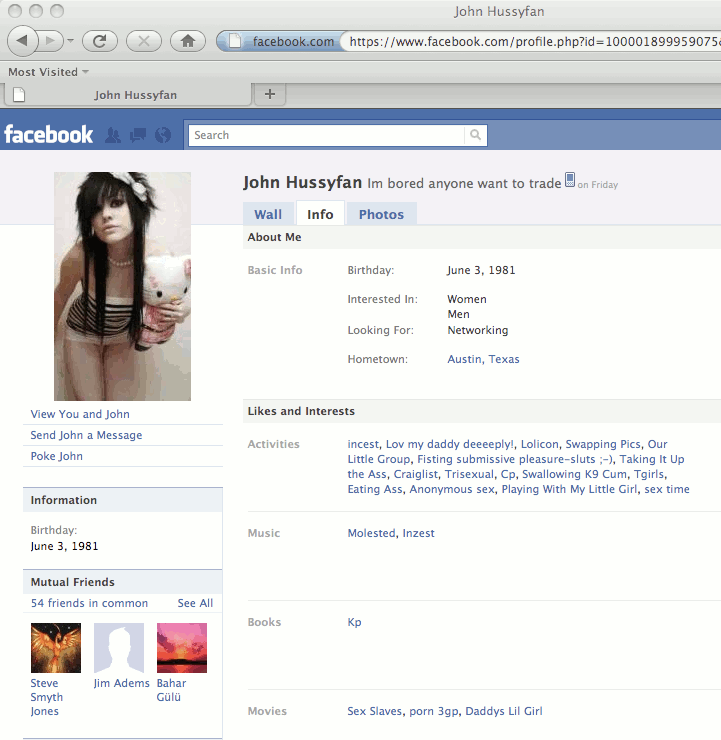
Task: Open the Photos tab
Action: point(381,214)
